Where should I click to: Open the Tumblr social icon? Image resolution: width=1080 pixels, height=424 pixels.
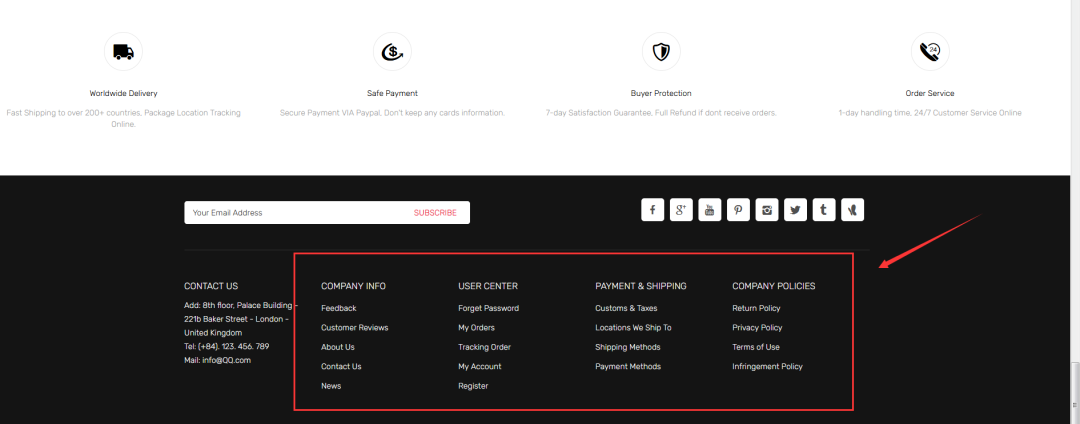click(824, 210)
